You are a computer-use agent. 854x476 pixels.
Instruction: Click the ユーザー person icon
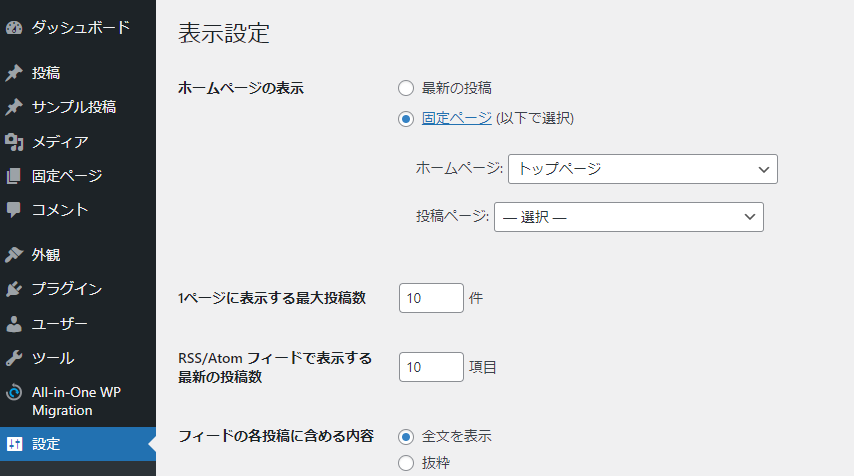14,324
